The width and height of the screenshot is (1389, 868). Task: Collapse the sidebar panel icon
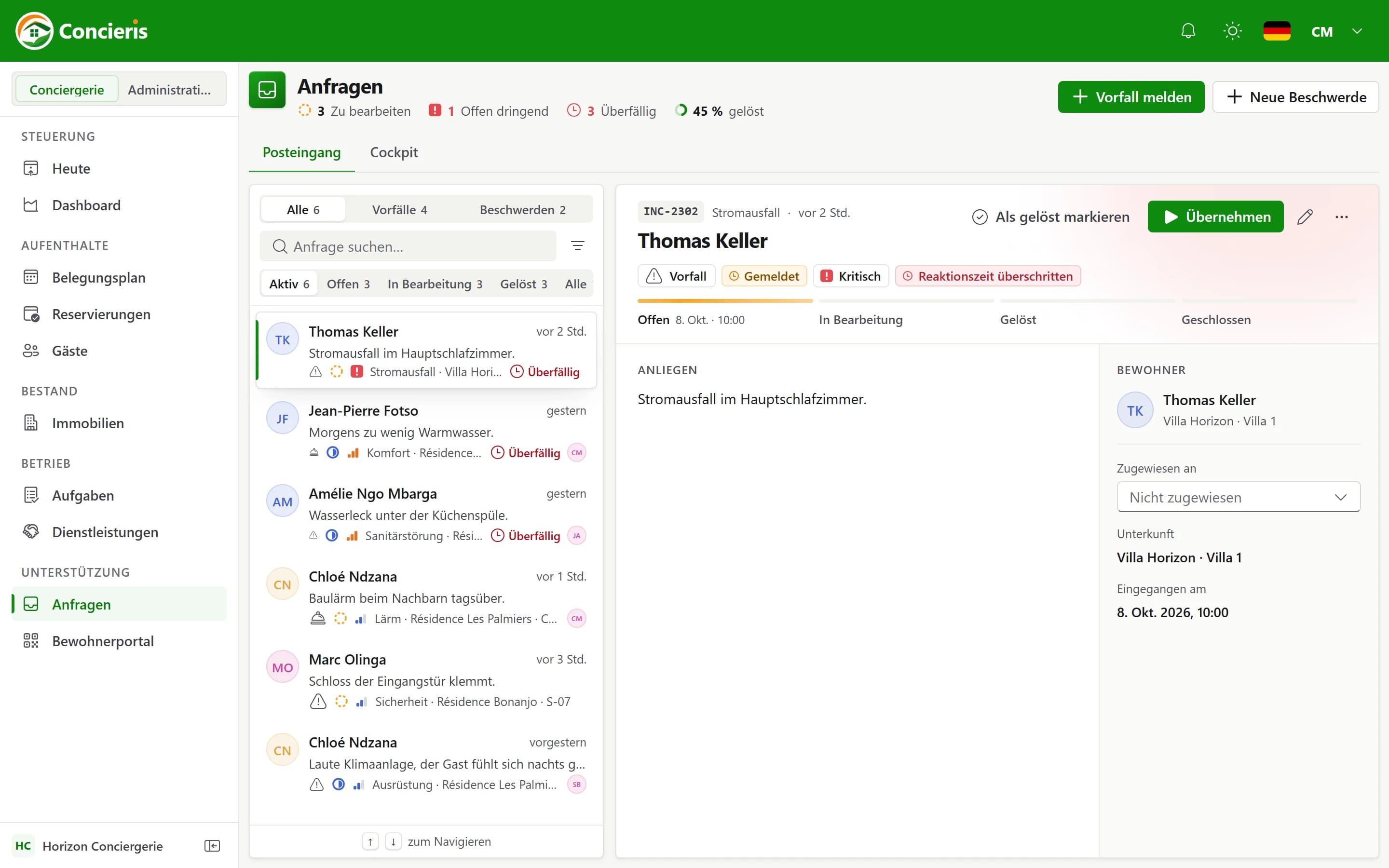click(212, 846)
